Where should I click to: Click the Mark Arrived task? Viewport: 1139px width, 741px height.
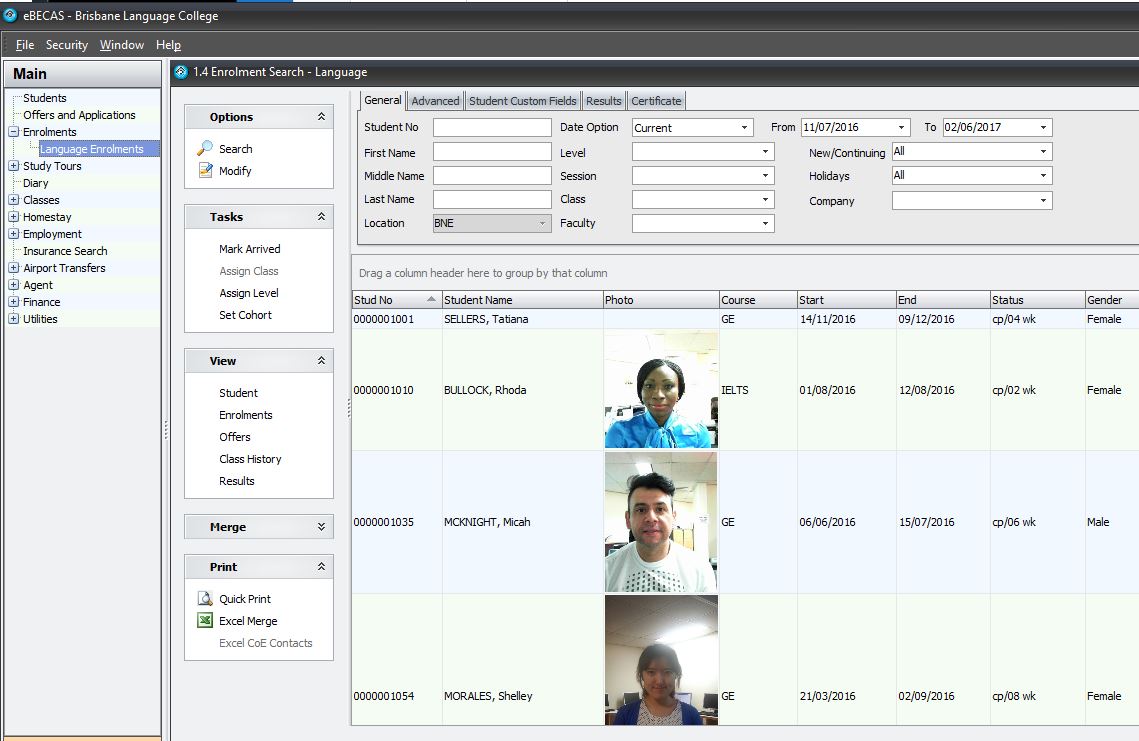pos(248,248)
